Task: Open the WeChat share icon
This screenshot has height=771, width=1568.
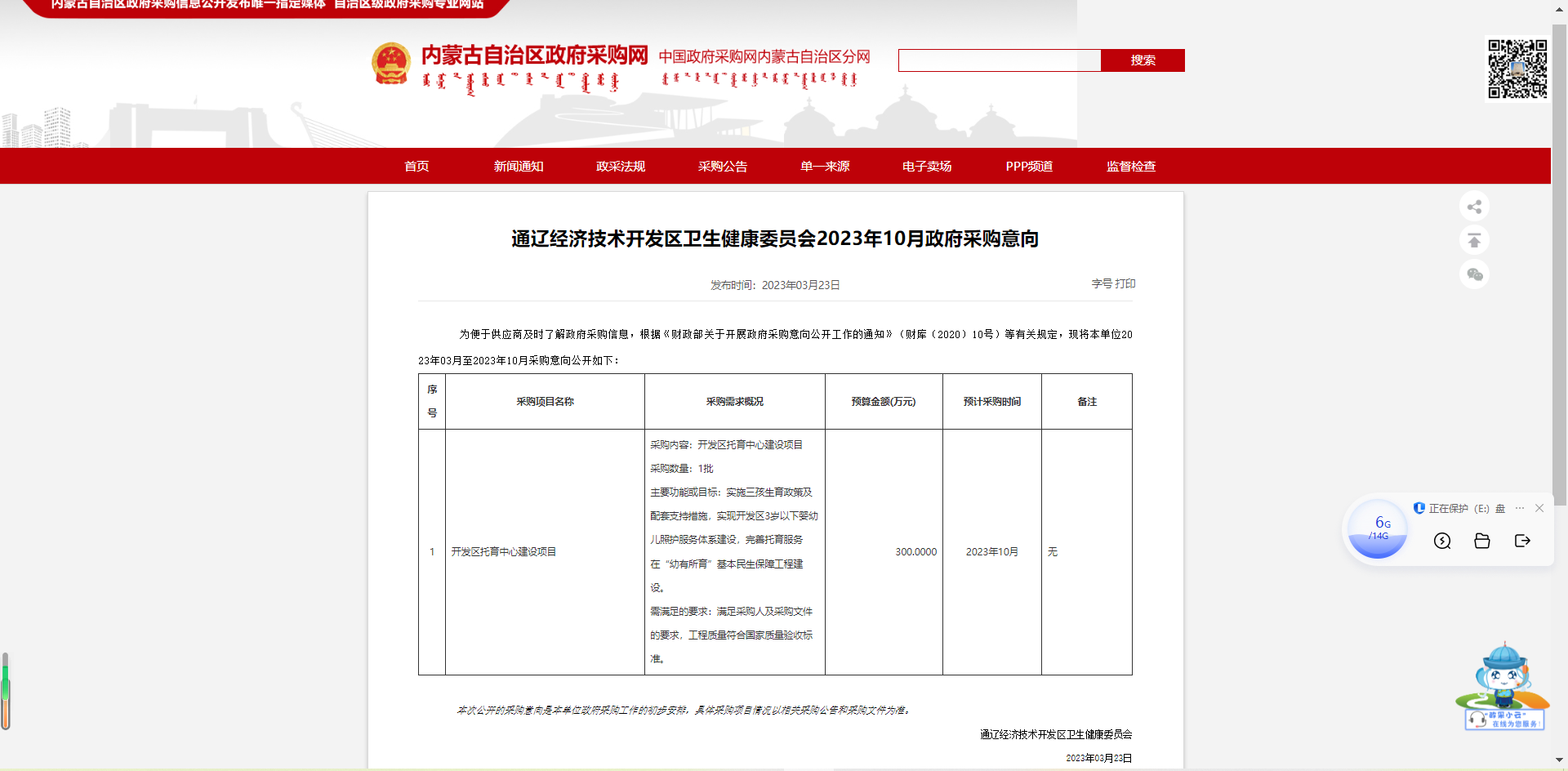Action: click(1474, 274)
